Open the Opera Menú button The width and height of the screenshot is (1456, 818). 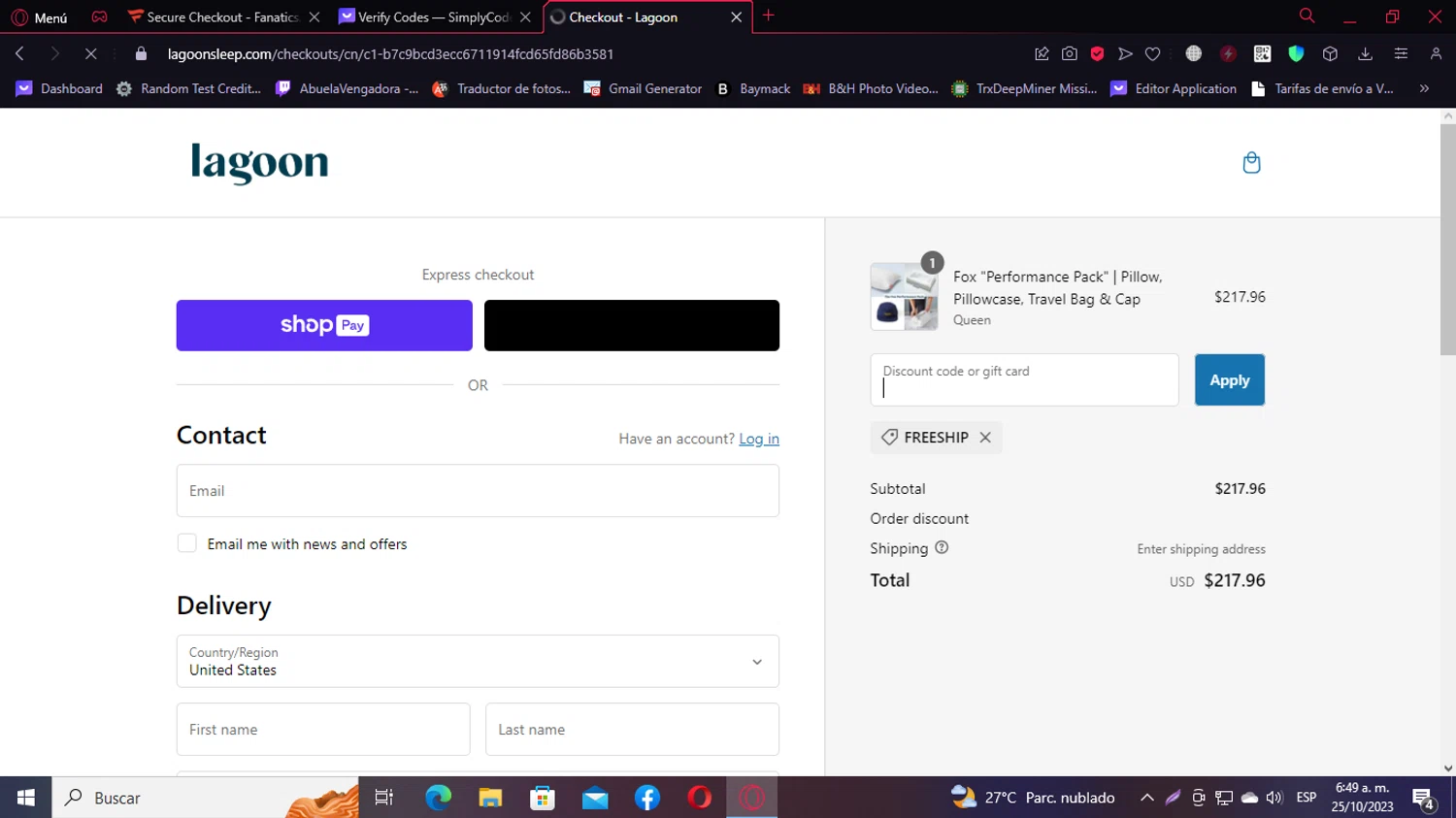coord(40,17)
